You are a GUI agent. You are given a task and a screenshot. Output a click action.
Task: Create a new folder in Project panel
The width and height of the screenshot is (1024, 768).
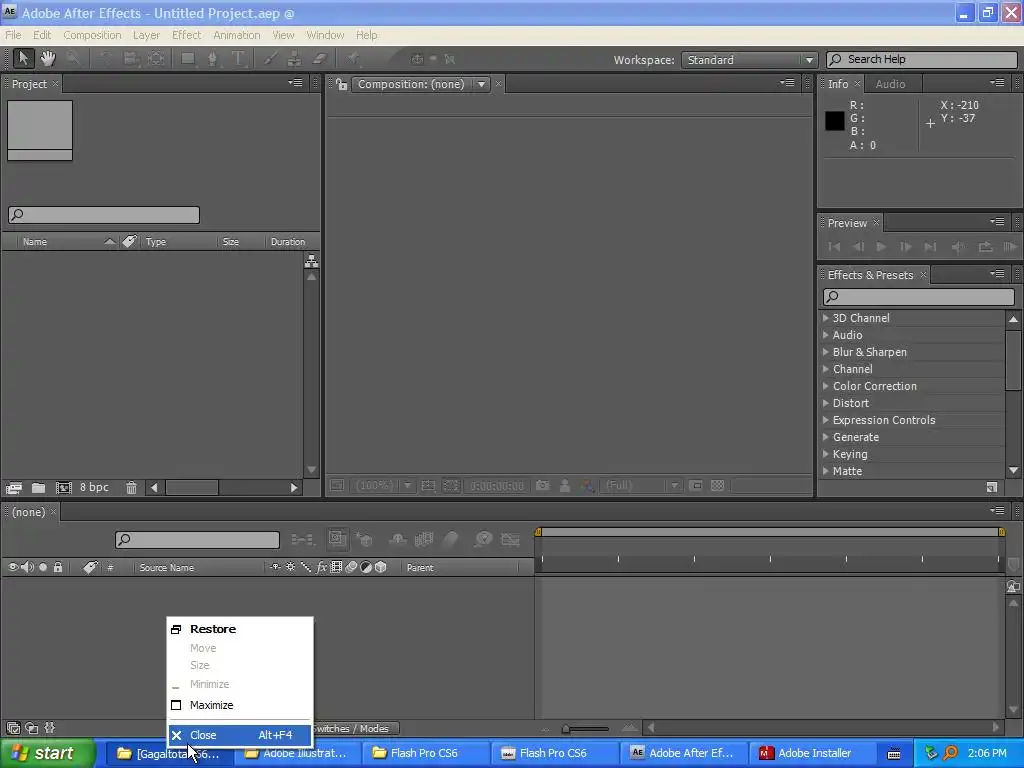coord(39,488)
